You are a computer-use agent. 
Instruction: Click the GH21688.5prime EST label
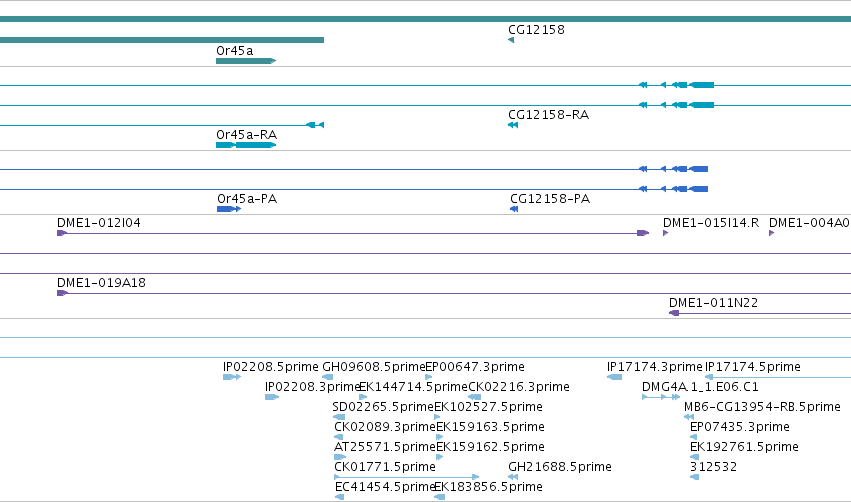click(560, 467)
